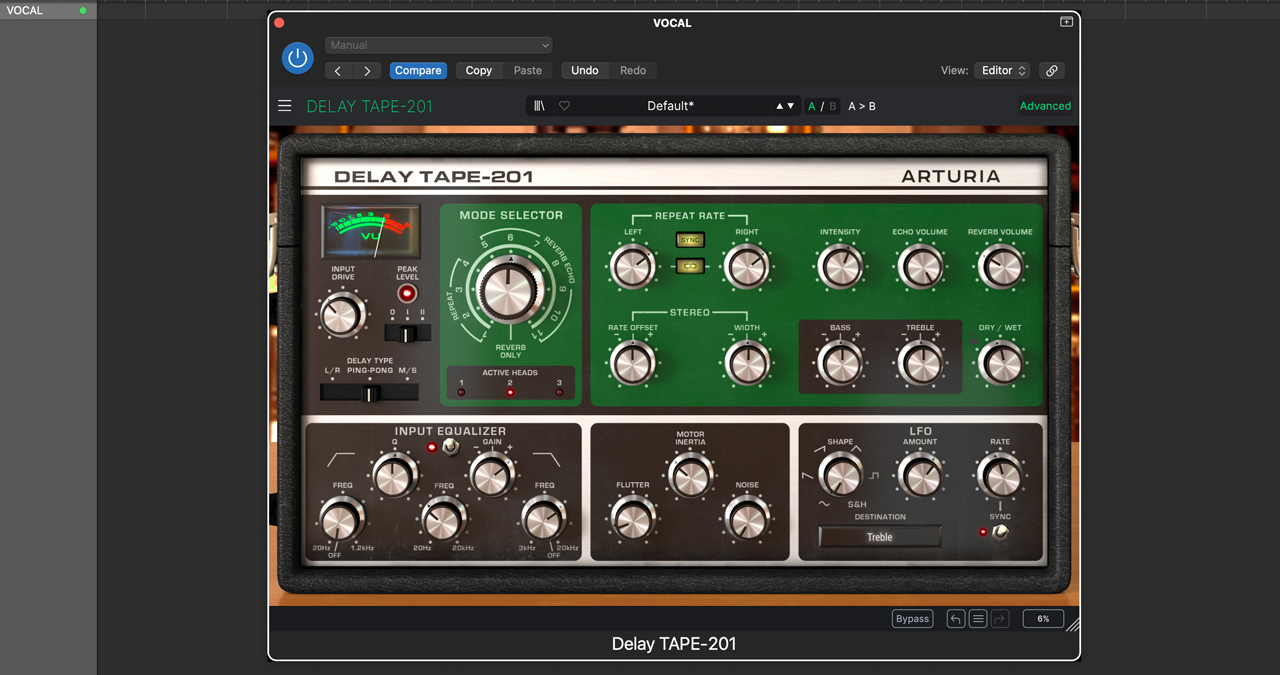
Task: Toggle the Repeat Rate SYNC button
Action: [690, 240]
